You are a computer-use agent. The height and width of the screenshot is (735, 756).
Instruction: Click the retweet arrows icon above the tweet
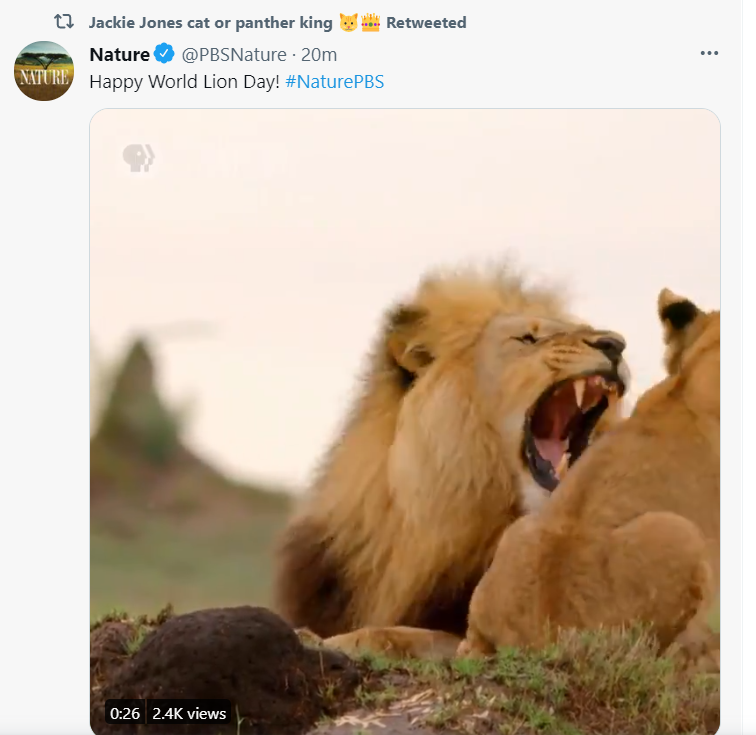click(x=64, y=22)
